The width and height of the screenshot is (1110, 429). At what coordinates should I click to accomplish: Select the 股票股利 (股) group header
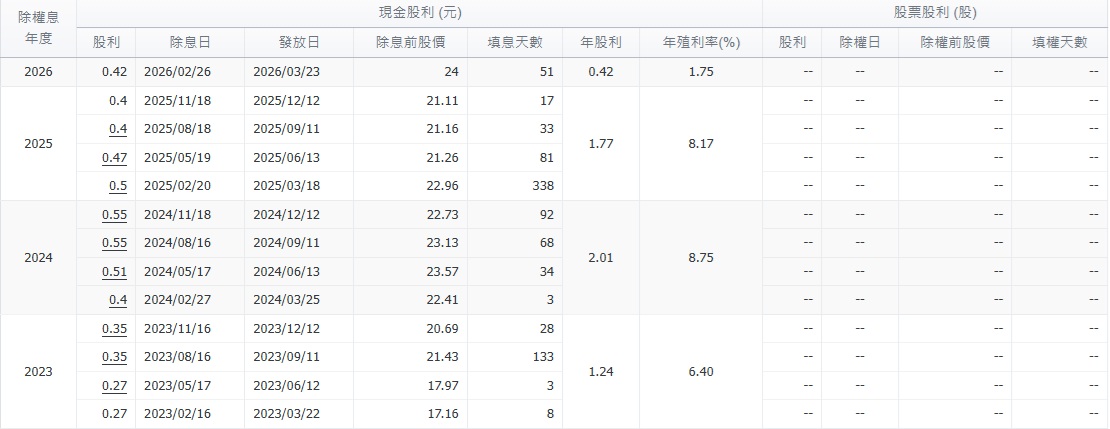click(x=935, y=13)
